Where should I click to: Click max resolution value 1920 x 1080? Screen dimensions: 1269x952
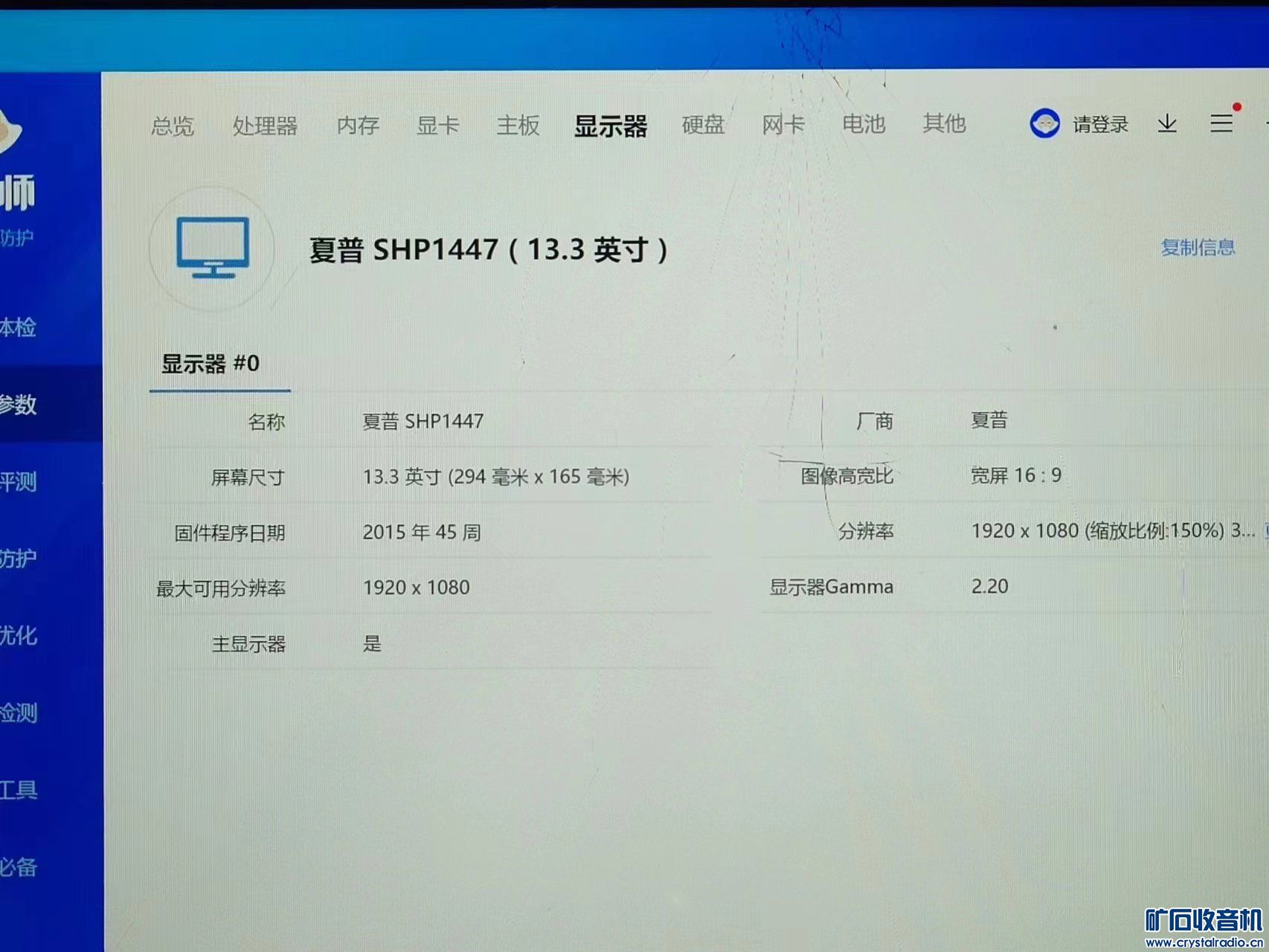point(416,588)
